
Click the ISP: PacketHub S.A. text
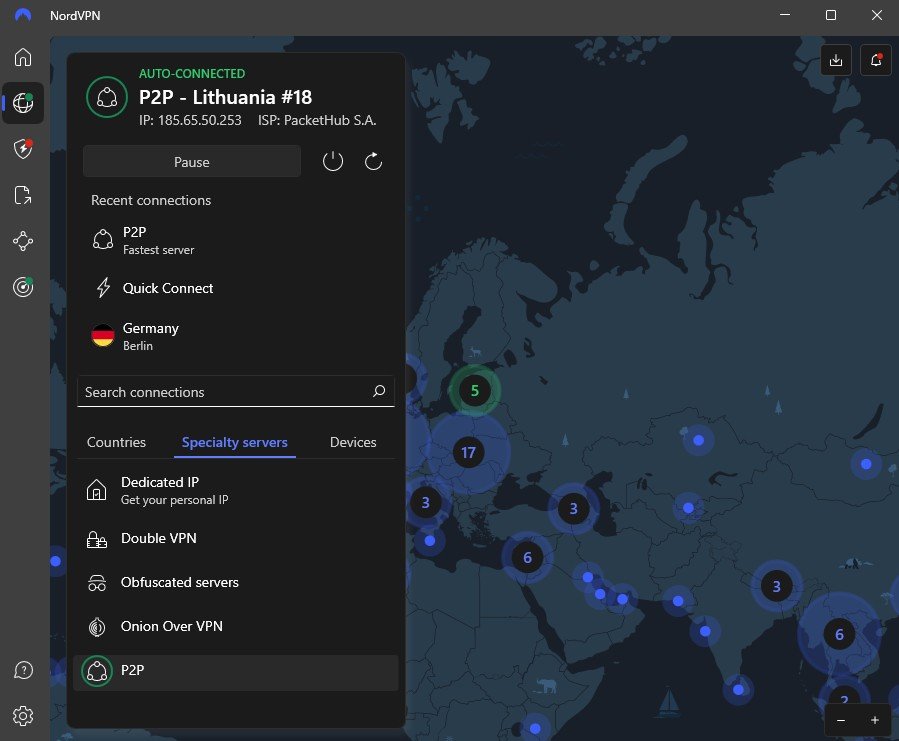pyautogui.click(x=317, y=120)
